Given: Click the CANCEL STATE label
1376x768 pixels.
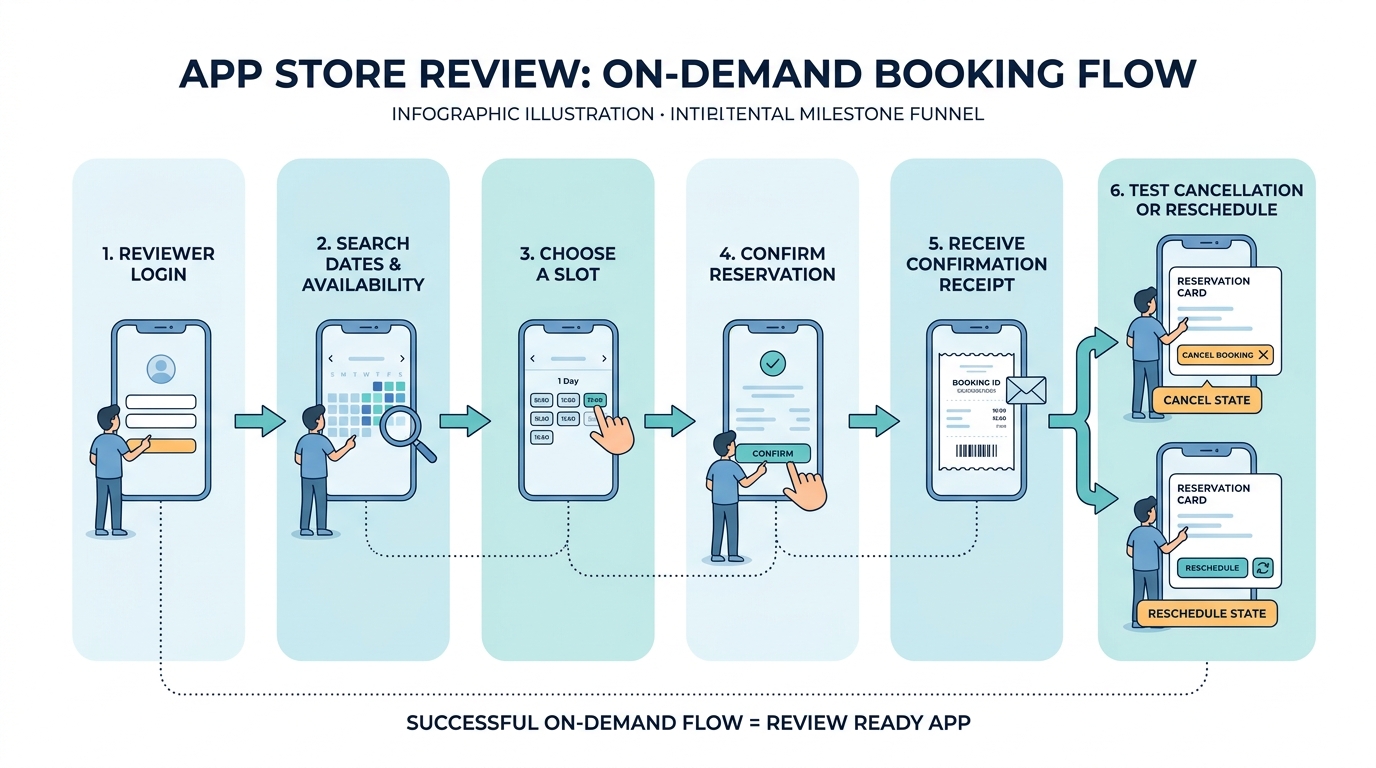Looking at the screenshot, I should (1206, 400).
